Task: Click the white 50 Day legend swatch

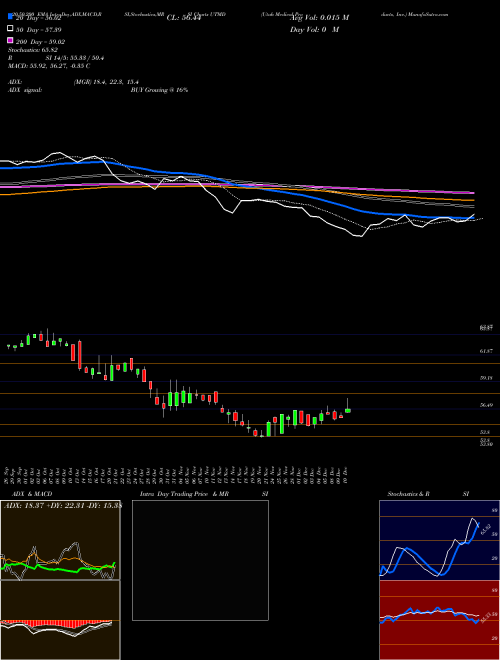Action: tap(10, 29)
